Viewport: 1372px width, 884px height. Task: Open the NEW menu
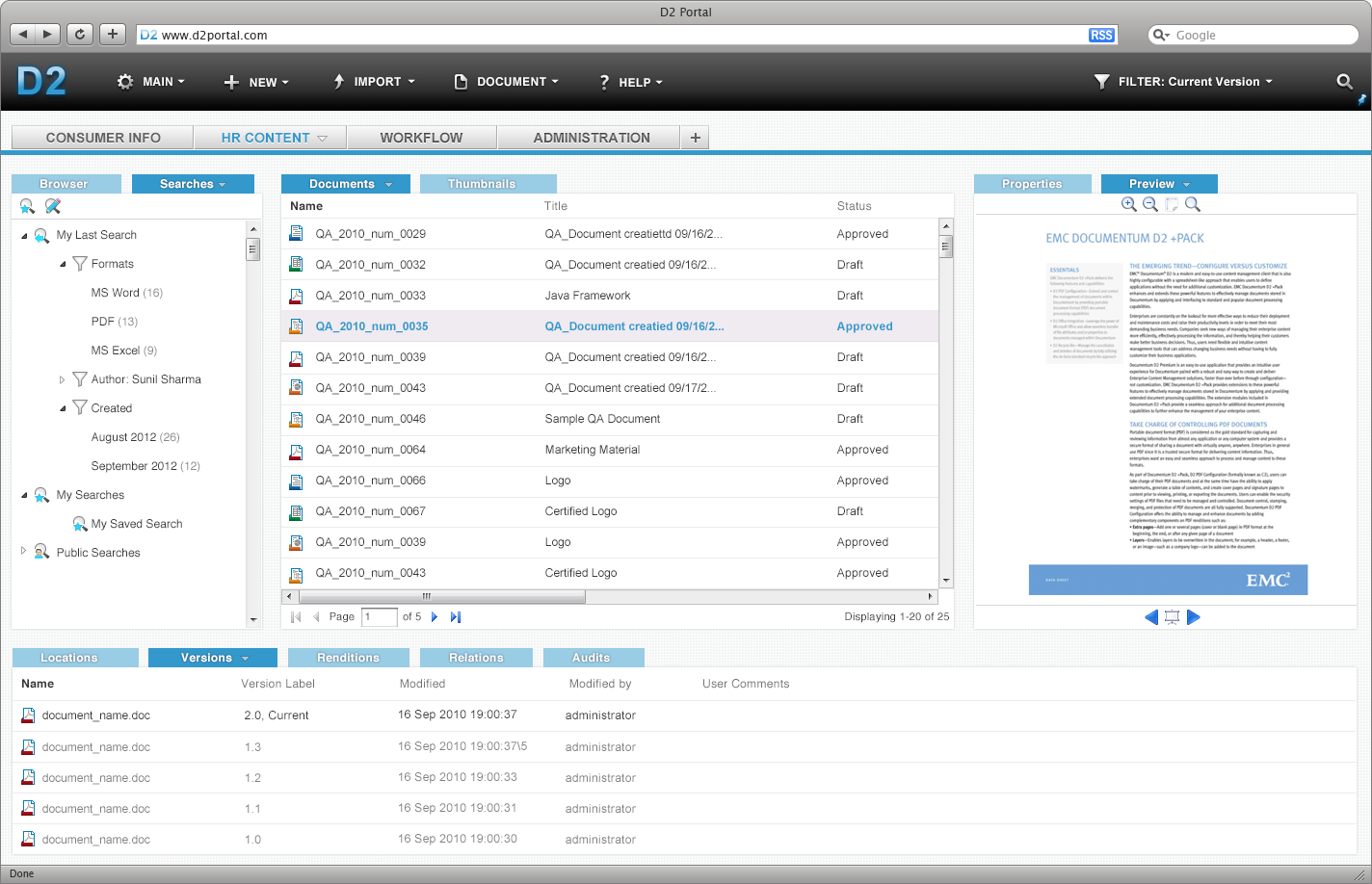(x=256, y=82)
